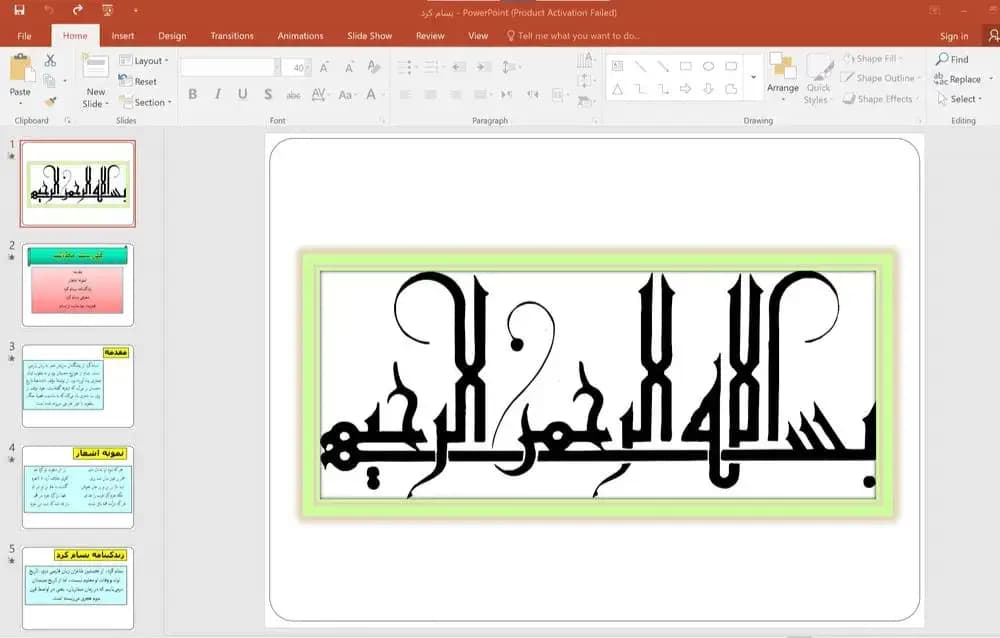Viewport: 1000px width, 638px height.
Task: Increase the font size
Action: [x=324, y=67]
